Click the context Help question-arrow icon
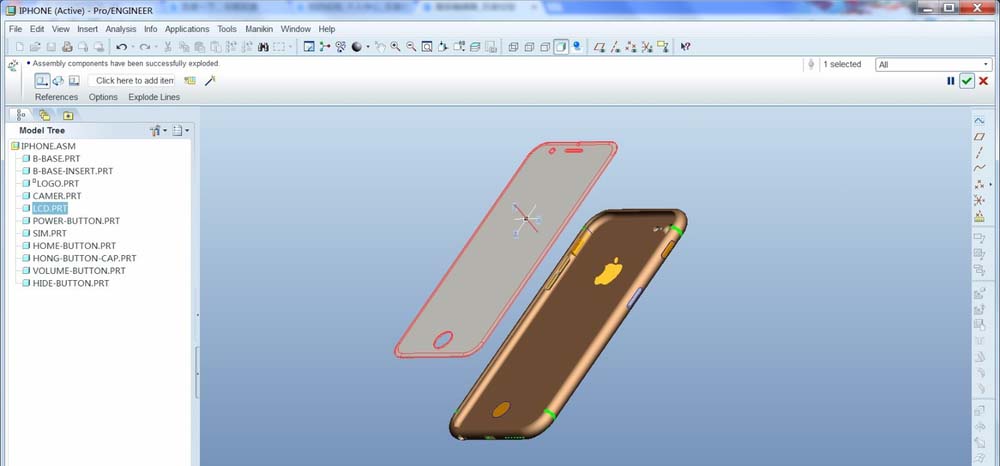Image resolution: width=1000 pixels, height=466 pixels. point(685,47)
